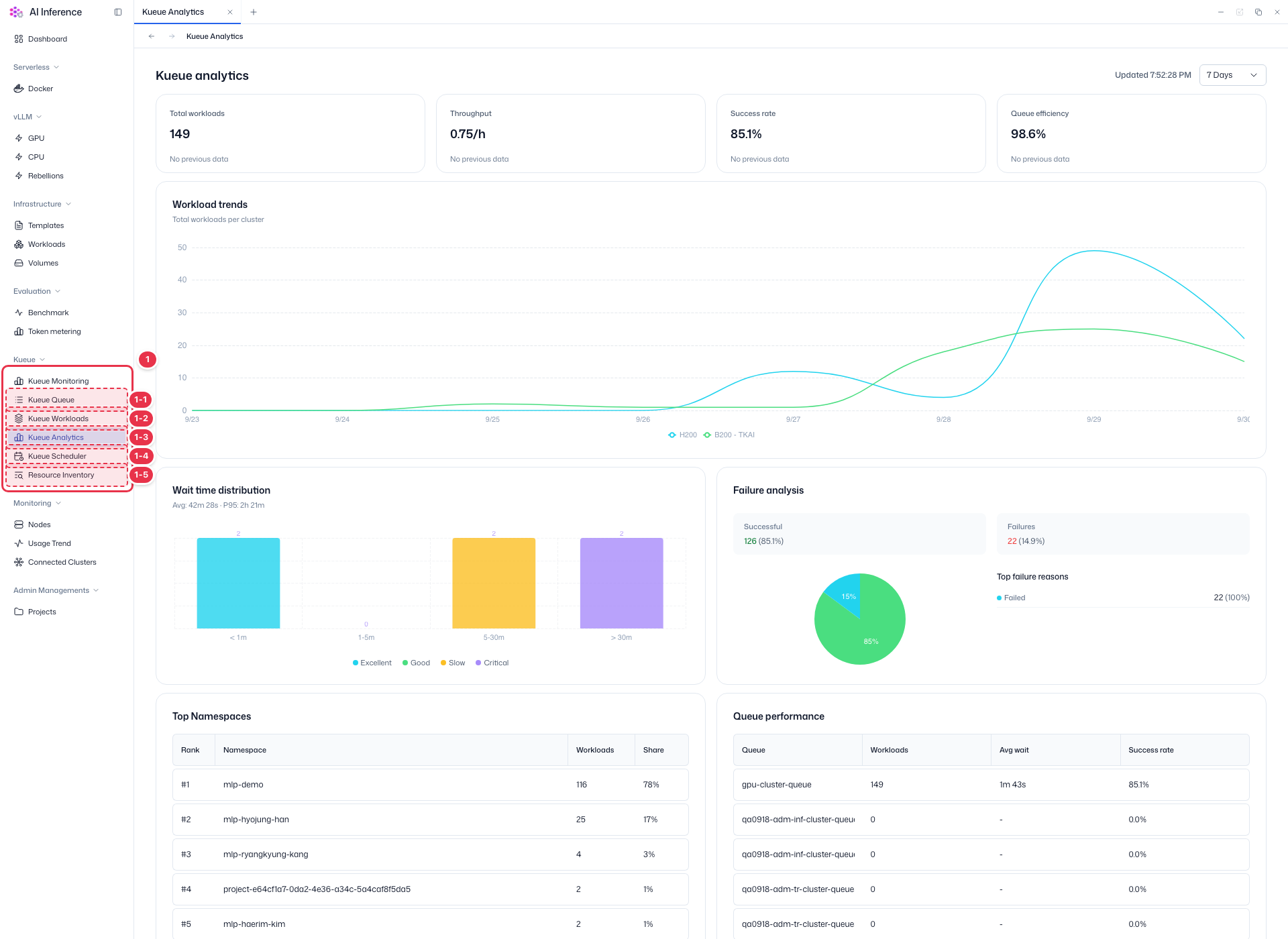
Task: Collapse the vLLM section
Action: 28,117
